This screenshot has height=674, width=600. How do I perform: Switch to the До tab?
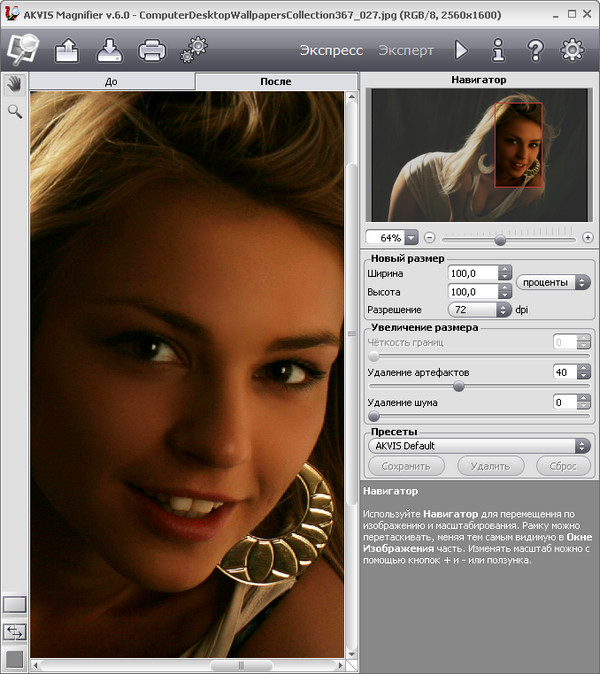click(111, 82)
